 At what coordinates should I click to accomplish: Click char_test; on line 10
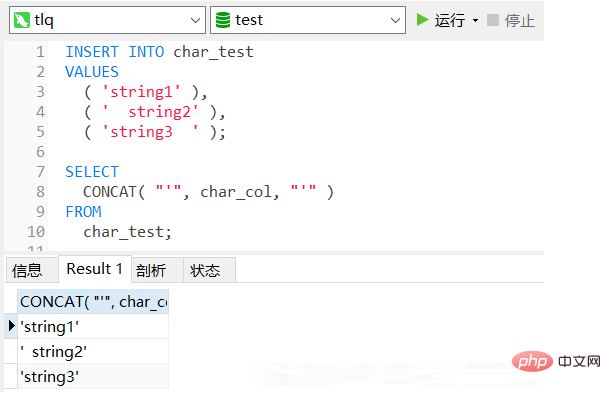point(127,232)
